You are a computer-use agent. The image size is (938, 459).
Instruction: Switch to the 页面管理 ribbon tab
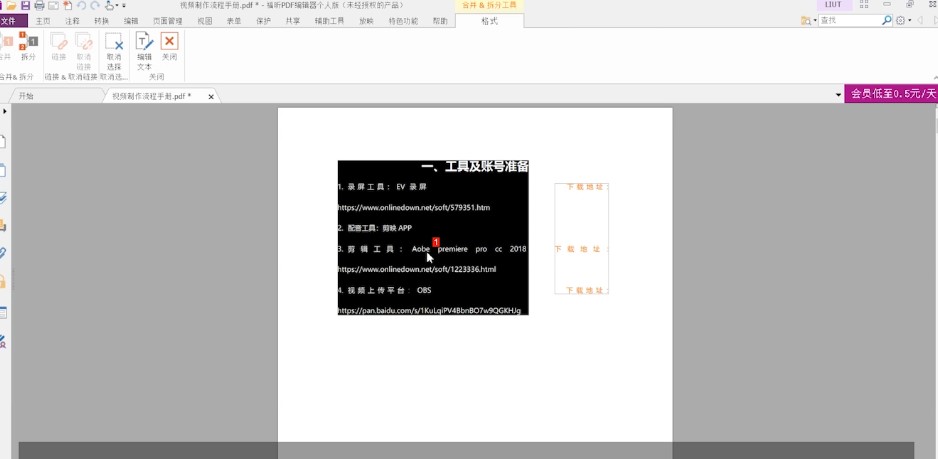[168, 21]
